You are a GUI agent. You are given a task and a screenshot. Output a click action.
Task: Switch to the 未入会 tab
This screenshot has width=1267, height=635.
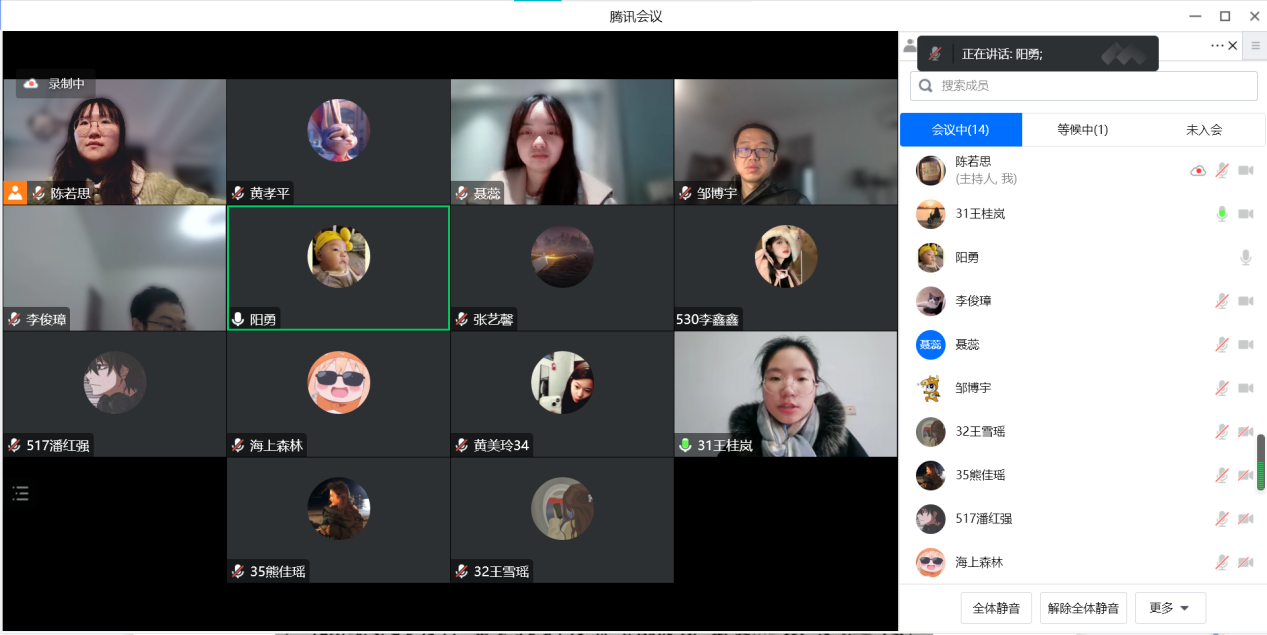pyautogui.click(x=1204, y=130)
